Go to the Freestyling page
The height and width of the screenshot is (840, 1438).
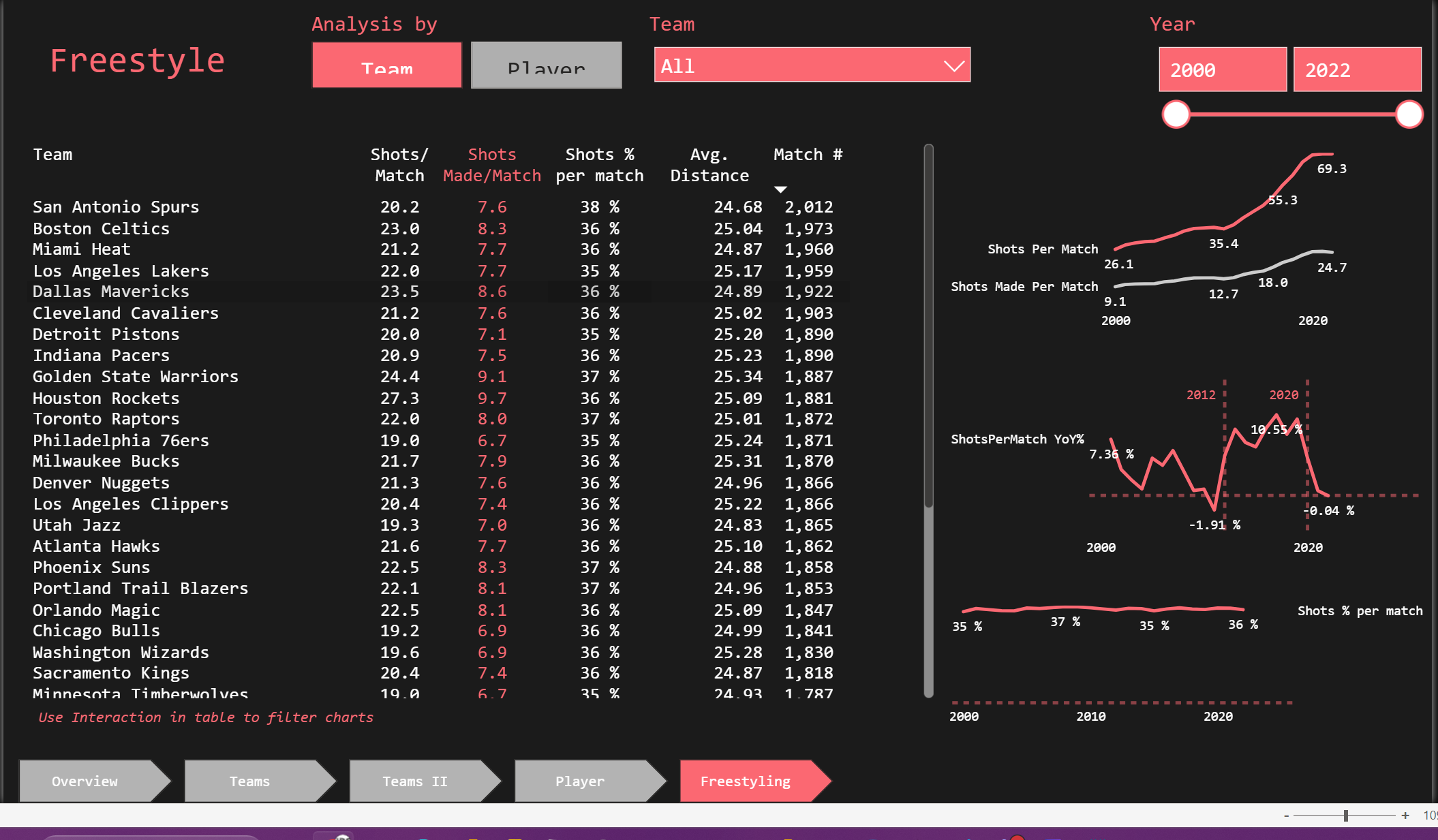click(755, 781)
